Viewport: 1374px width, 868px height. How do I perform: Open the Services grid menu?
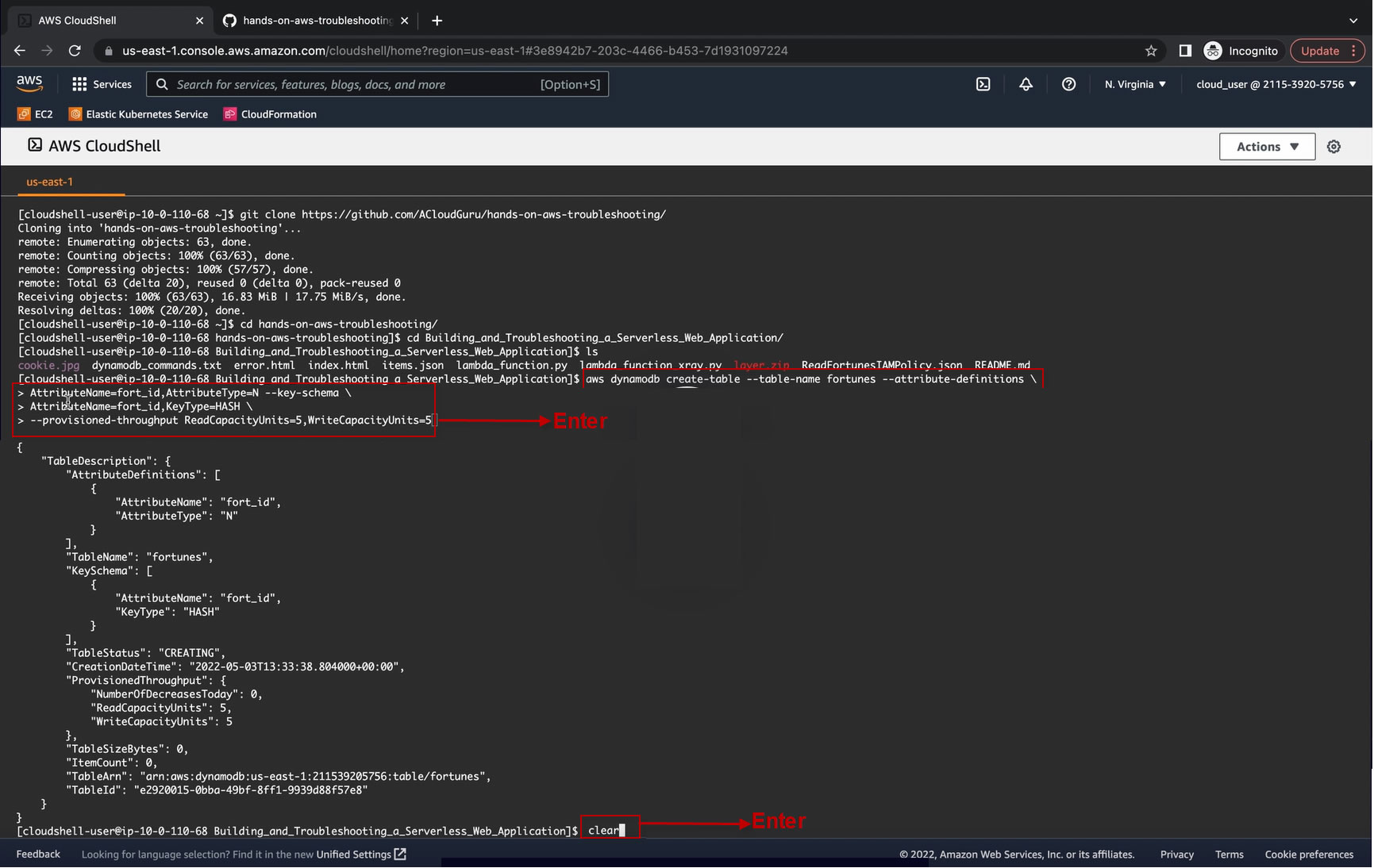click(102, 84)
